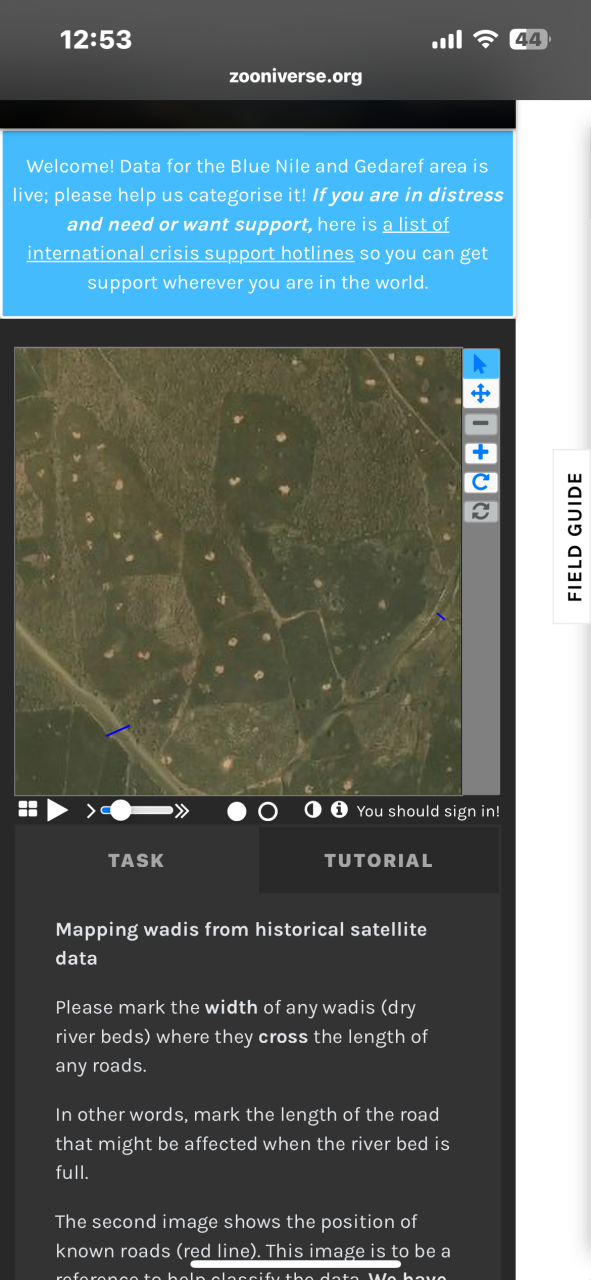Click the long blue line on the image

click(x=118, y=731)
